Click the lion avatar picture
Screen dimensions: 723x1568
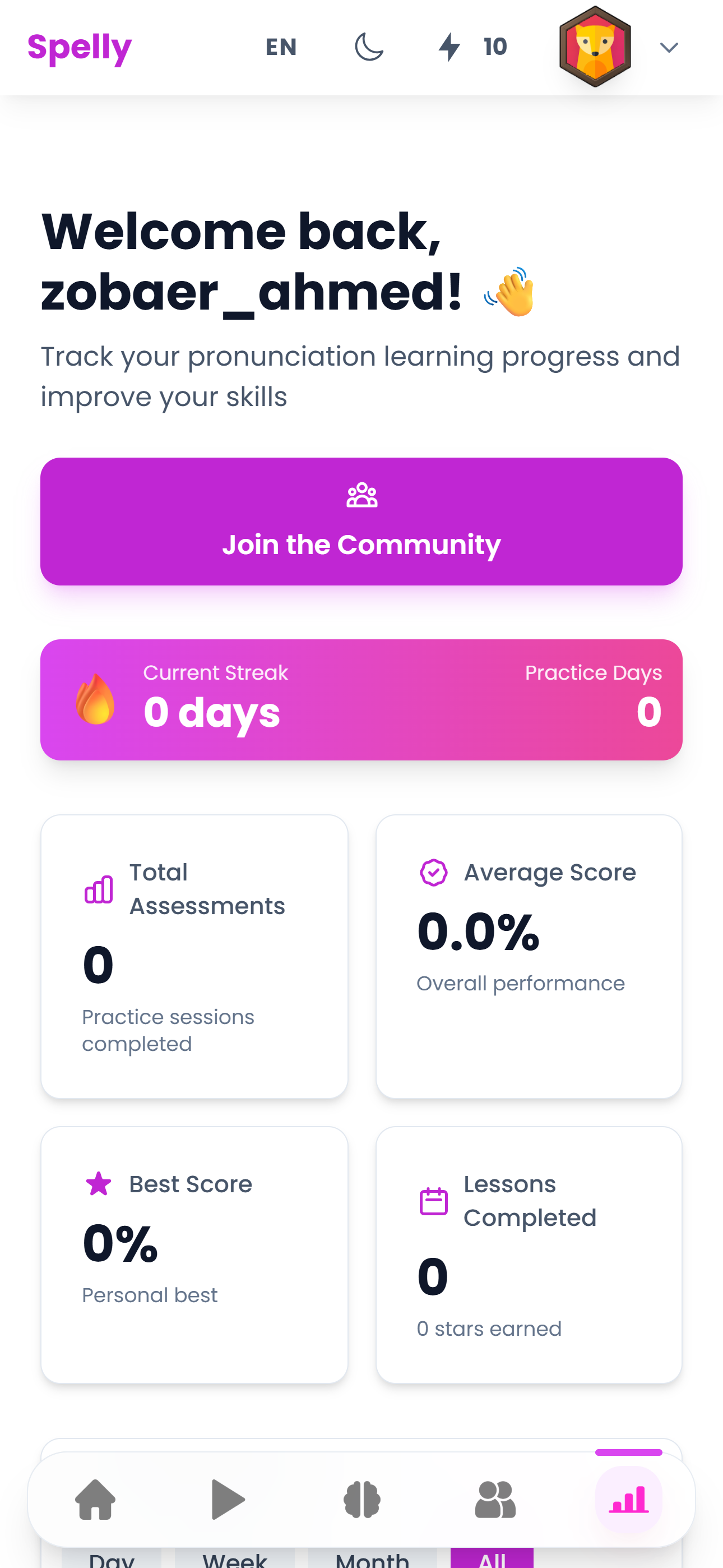point(595,48)
